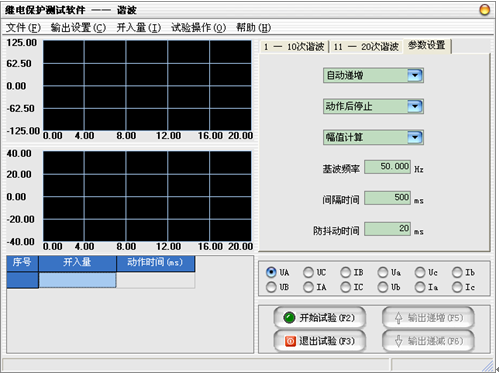Viewport: 499px width, 375px height.
Task: Open the 幅值计算 dropdown list
Action: pyautogui.click(x=415, y=137)
